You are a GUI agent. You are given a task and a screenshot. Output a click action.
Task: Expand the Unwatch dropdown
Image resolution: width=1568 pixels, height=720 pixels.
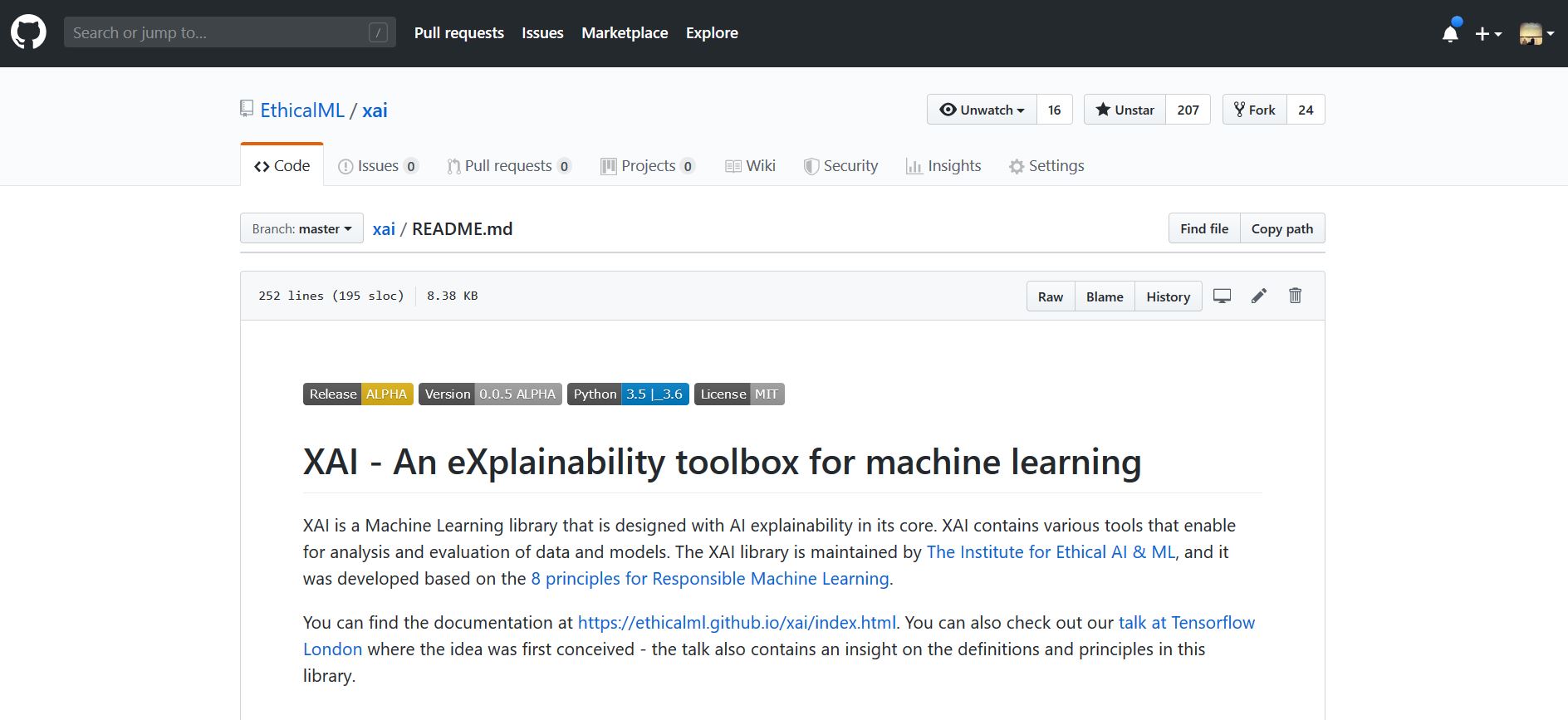[x=982, y=110]
